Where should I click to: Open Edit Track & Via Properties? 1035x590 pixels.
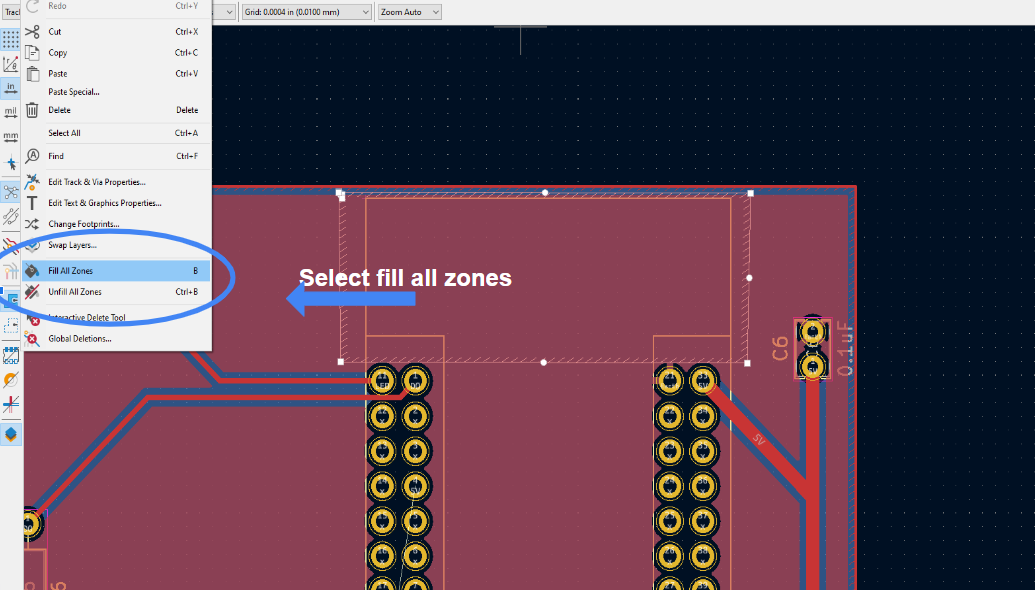click(117, 182)
